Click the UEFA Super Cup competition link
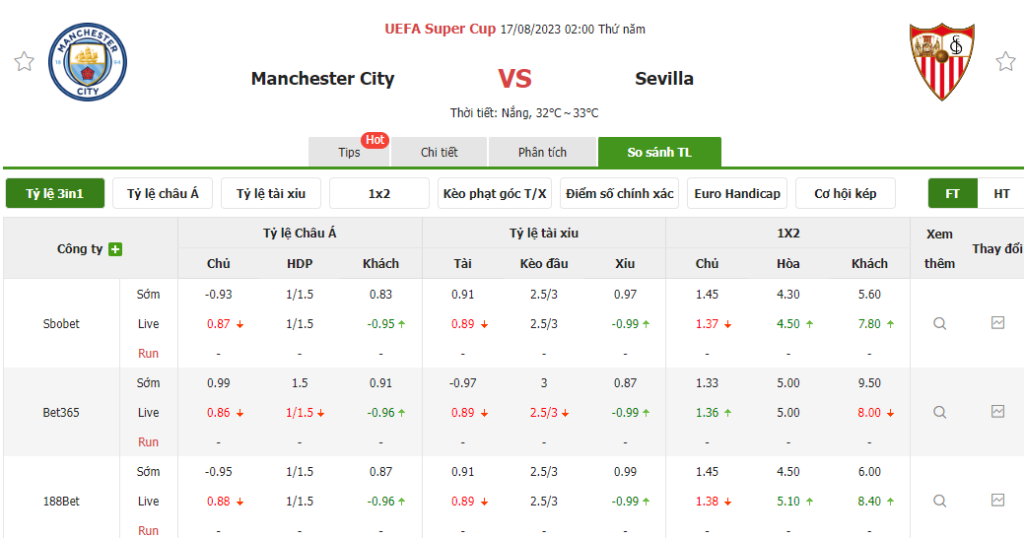 point(440,29)
